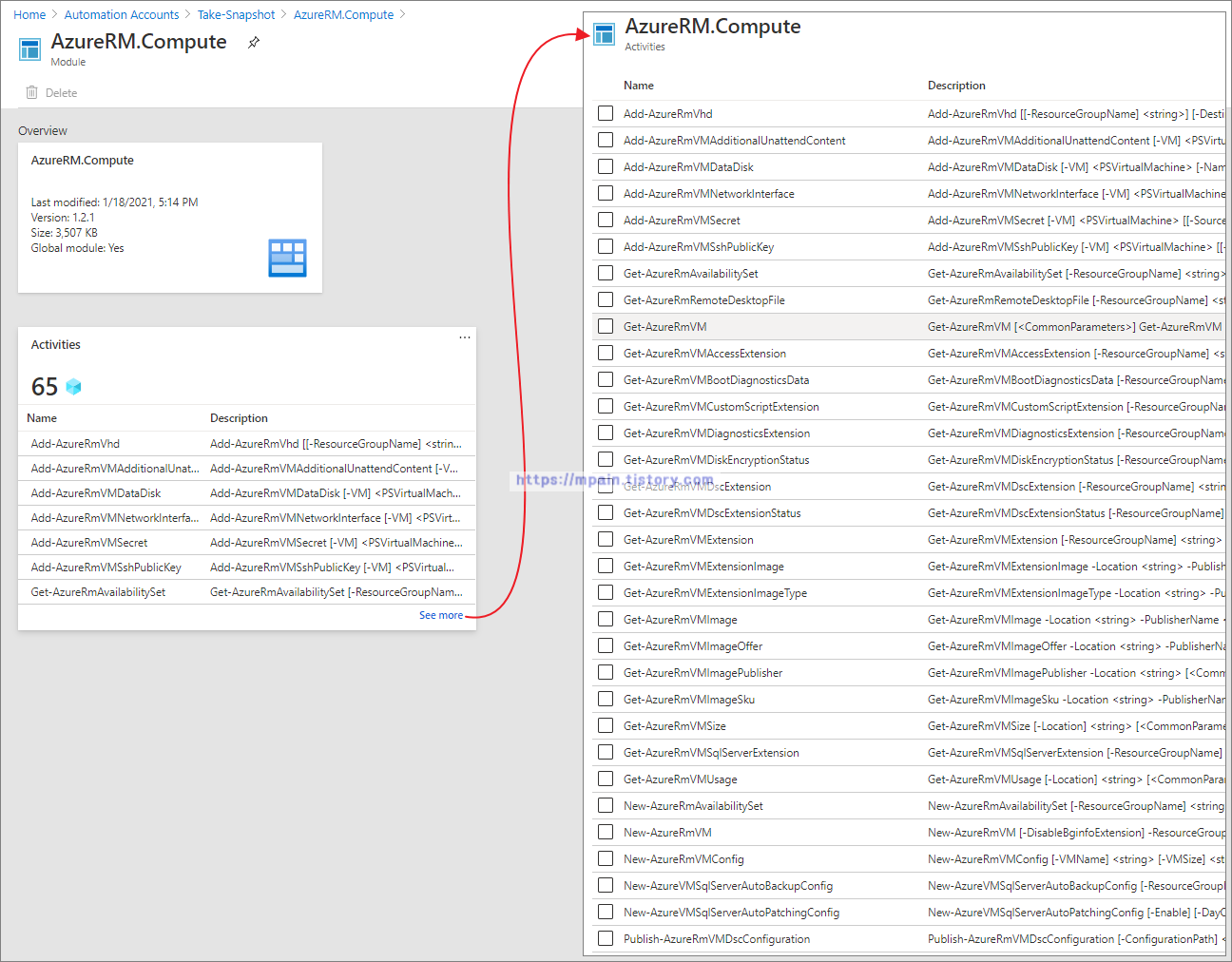The height and width of the screenshot is (962, 1232).
Task: Click New-AzureRmVMConfig activity name
Action: [x=683, y=858]
